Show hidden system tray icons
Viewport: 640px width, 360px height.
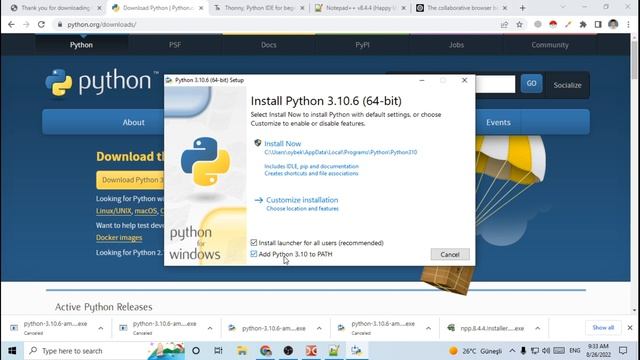pyautogui.click(x=512, y=351)
